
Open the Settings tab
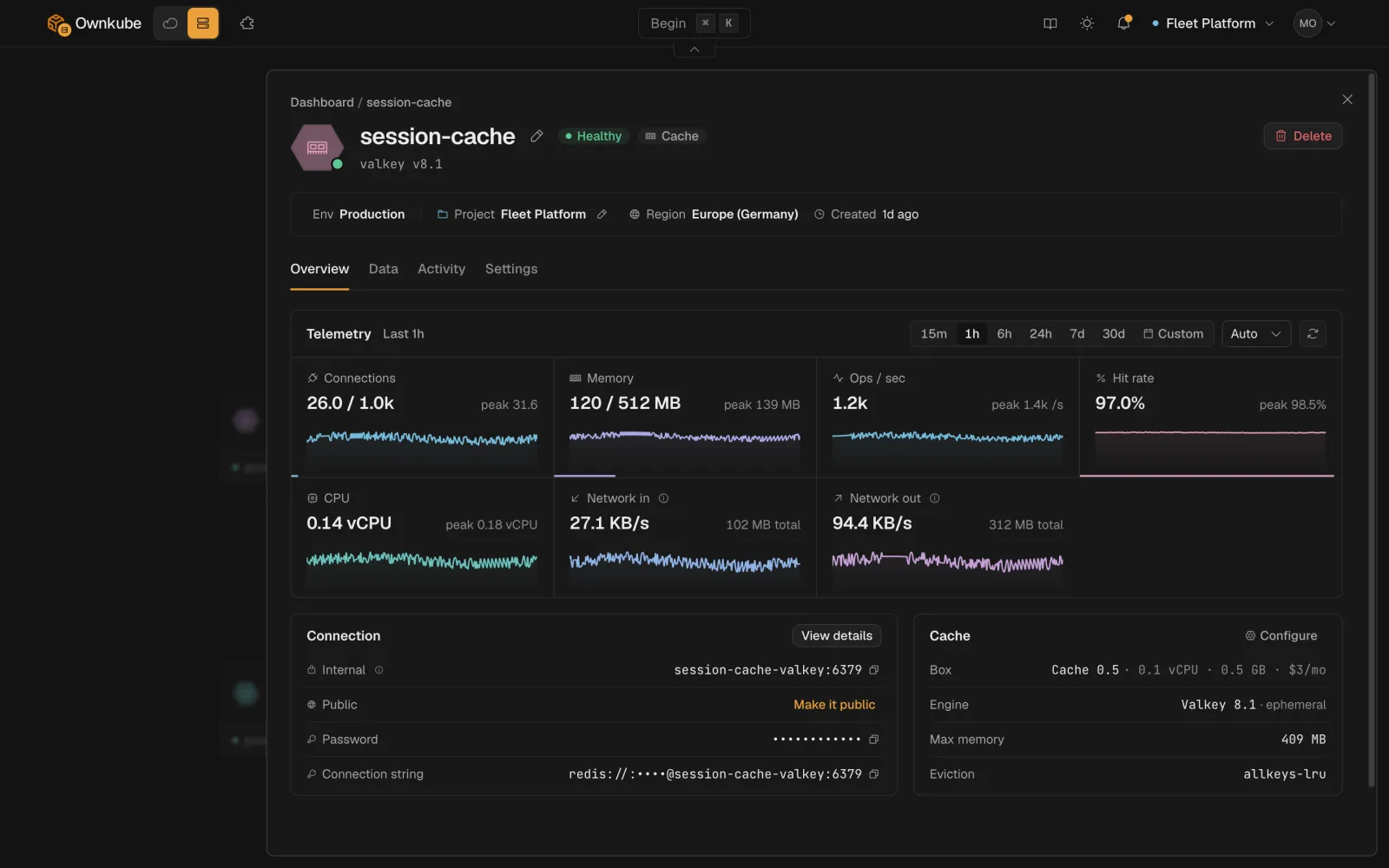click(511, 269)
